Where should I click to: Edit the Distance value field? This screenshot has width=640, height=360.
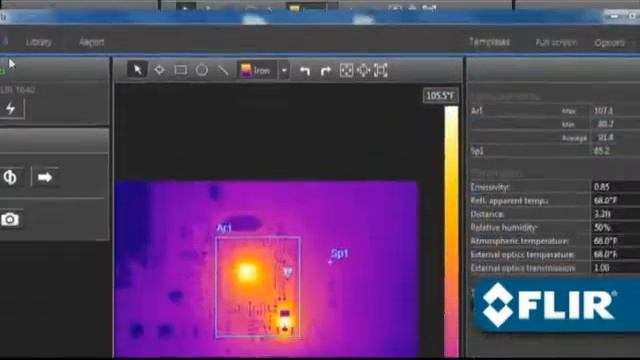point(616,214)
